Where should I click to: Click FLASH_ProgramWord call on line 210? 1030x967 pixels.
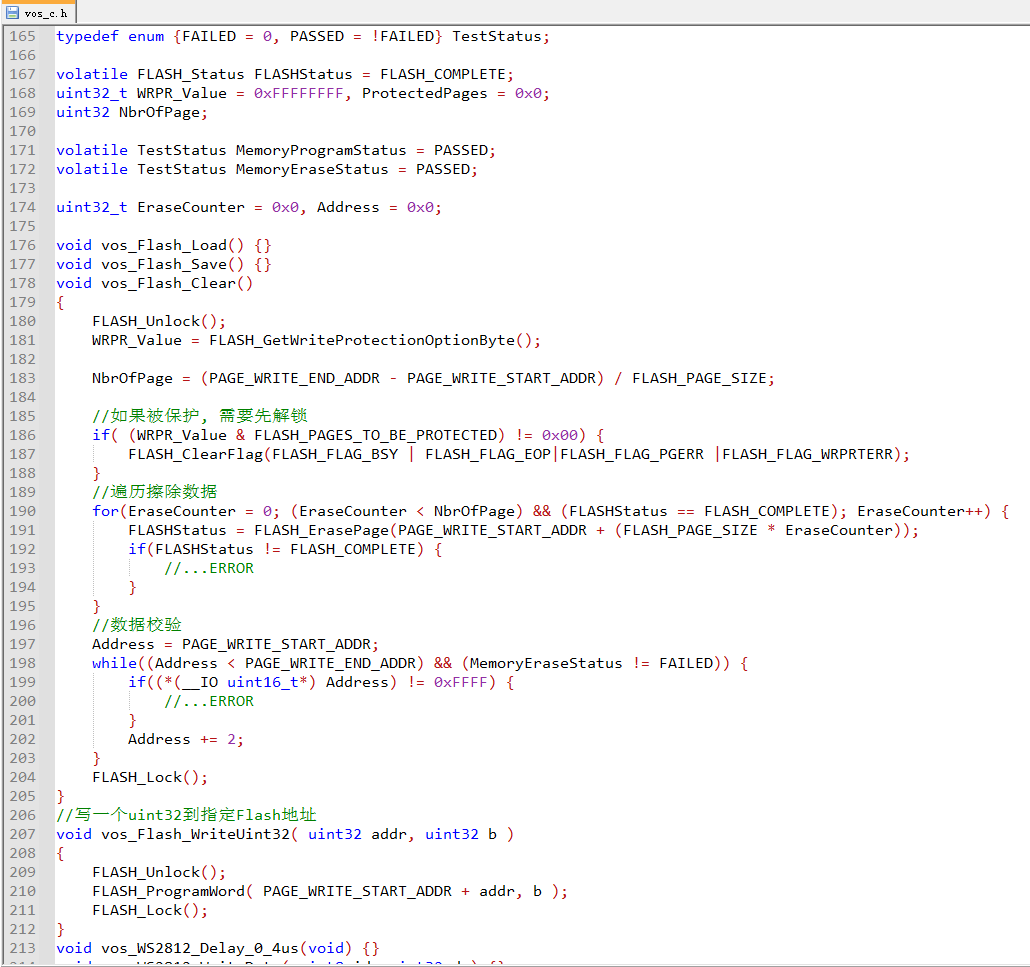point(168,891)
